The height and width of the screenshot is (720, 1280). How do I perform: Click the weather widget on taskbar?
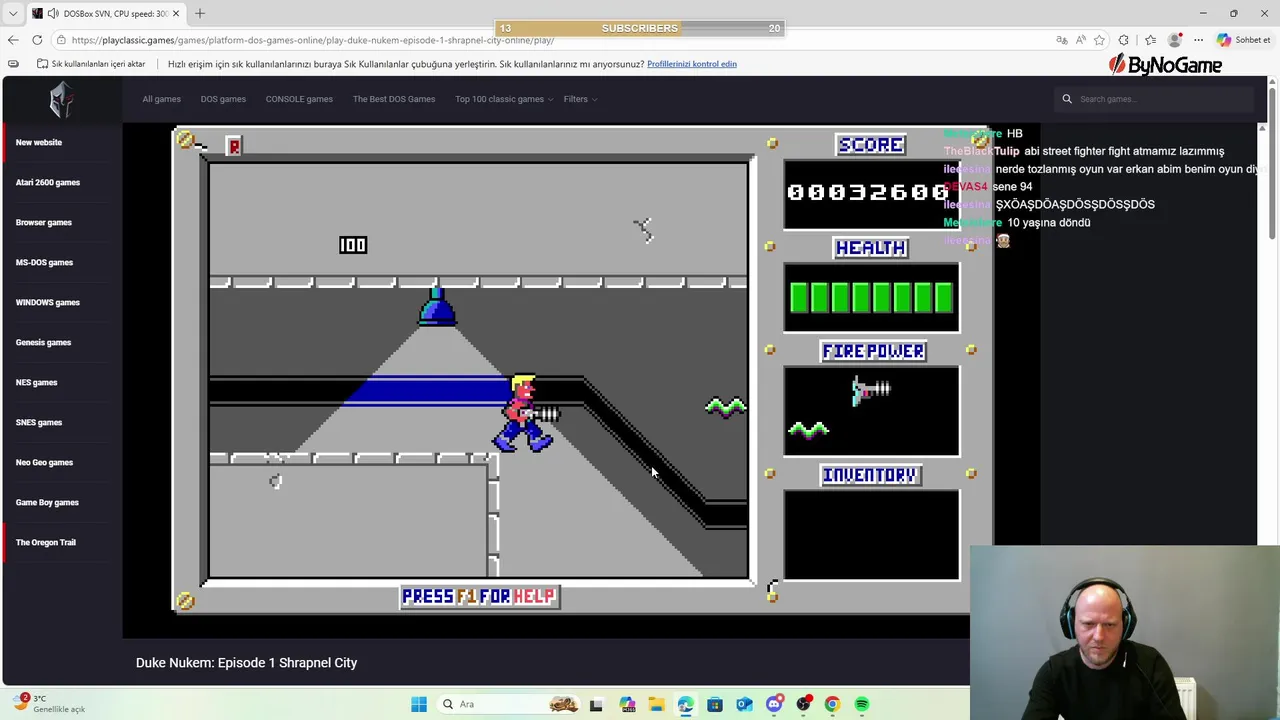[x=48, y=703]
